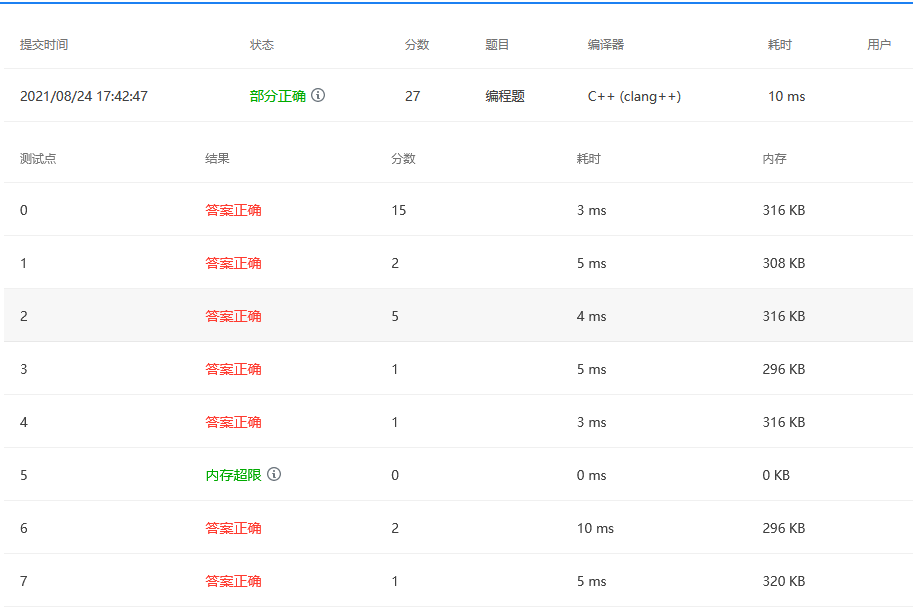Click 5 ms time of test point 7
This screenshot has width=913, height=610.
point(592,581)
